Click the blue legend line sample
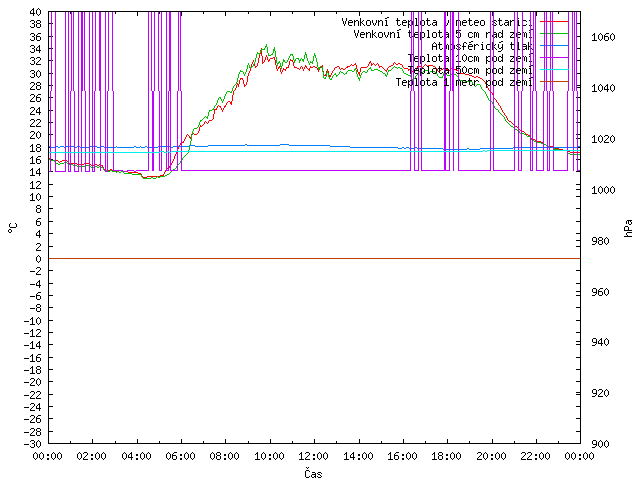This screenshot has width=640, height=480. 554,46
